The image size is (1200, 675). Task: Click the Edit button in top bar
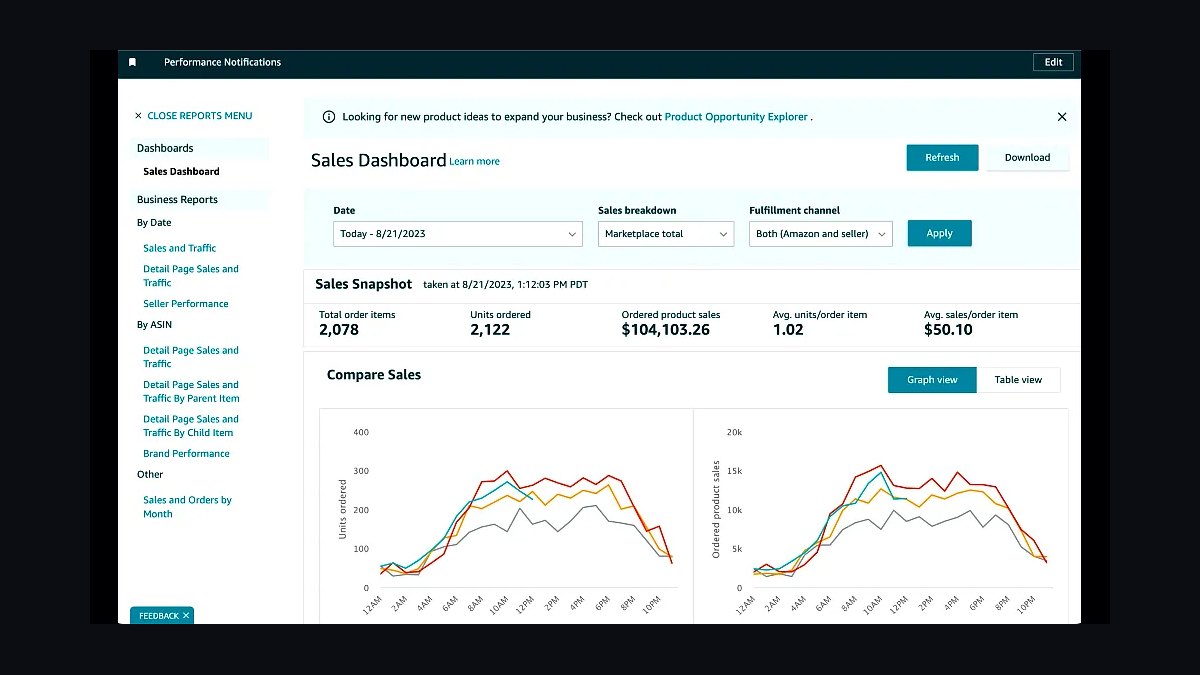[1054, 62]
